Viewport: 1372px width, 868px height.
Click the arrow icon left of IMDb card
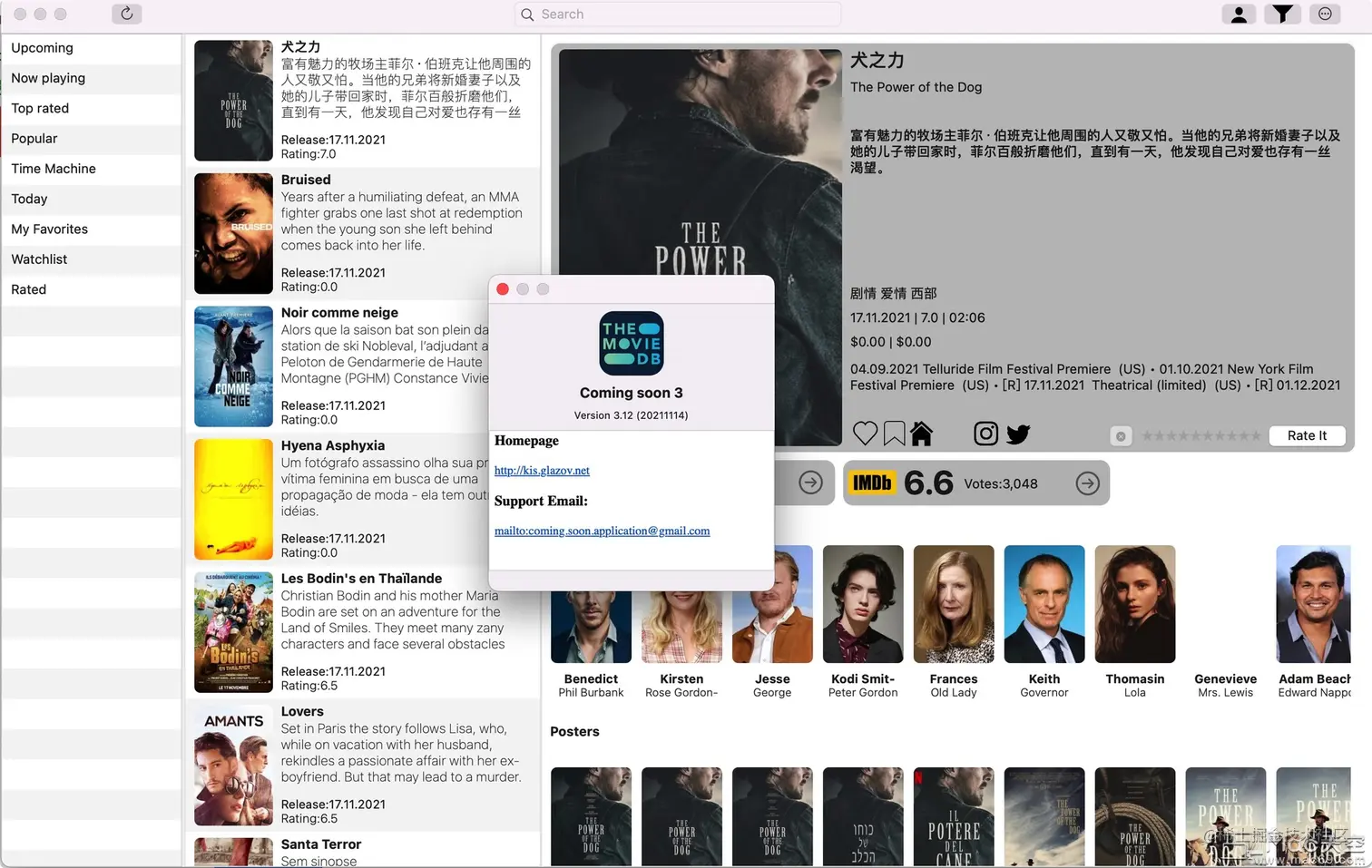(811, 483)
